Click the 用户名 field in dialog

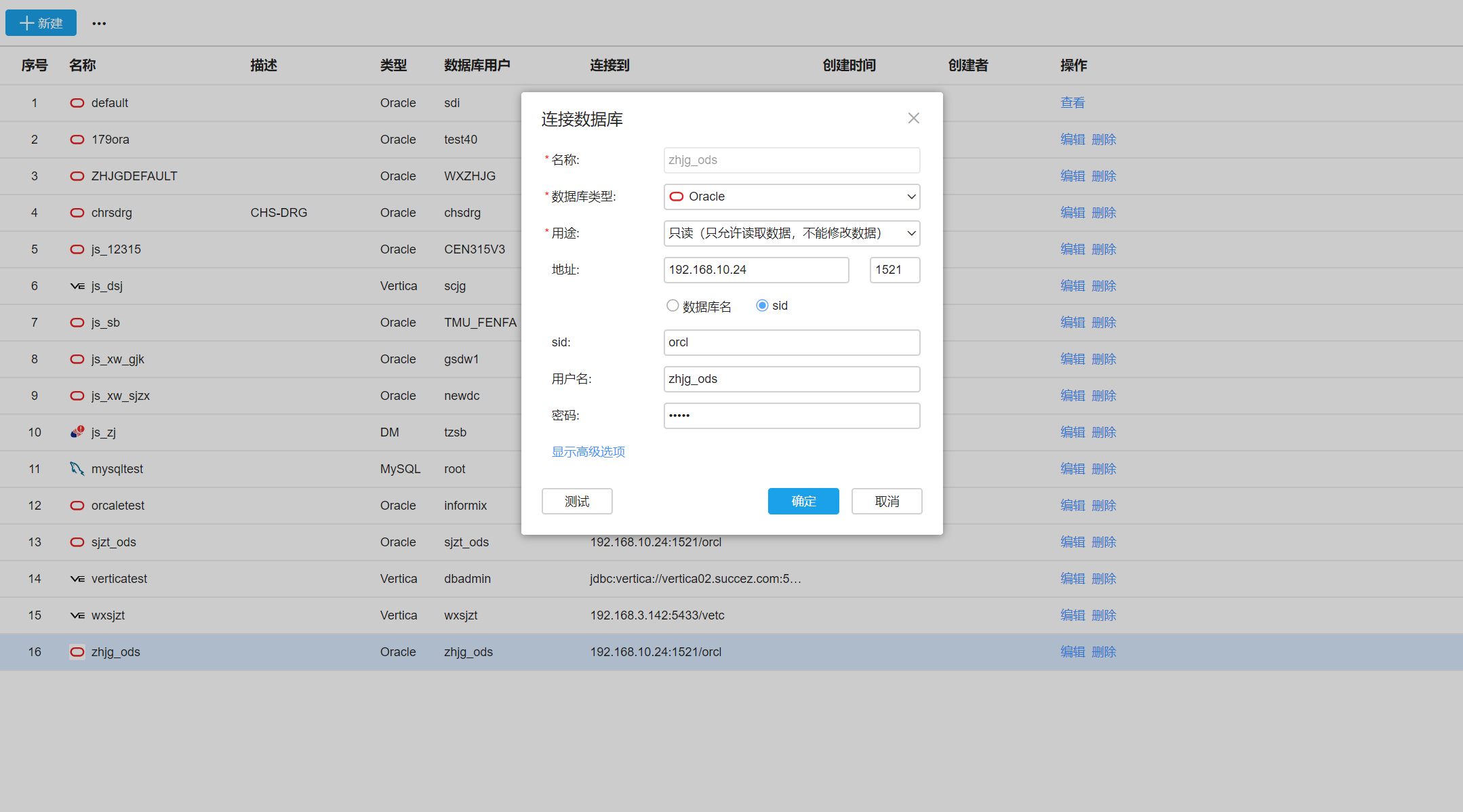(792, 379)
